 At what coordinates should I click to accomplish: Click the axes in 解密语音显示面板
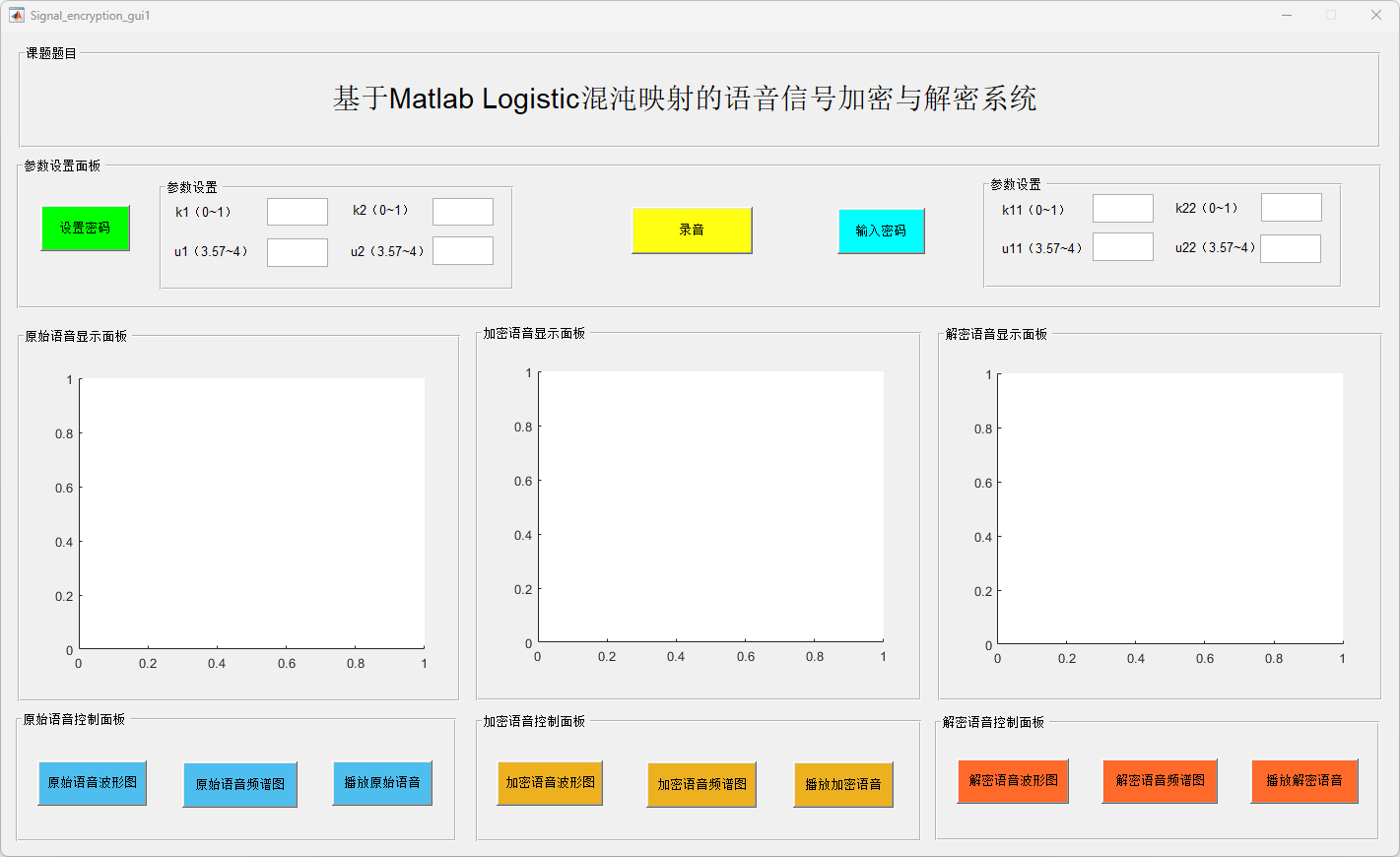coord(1170,509)
